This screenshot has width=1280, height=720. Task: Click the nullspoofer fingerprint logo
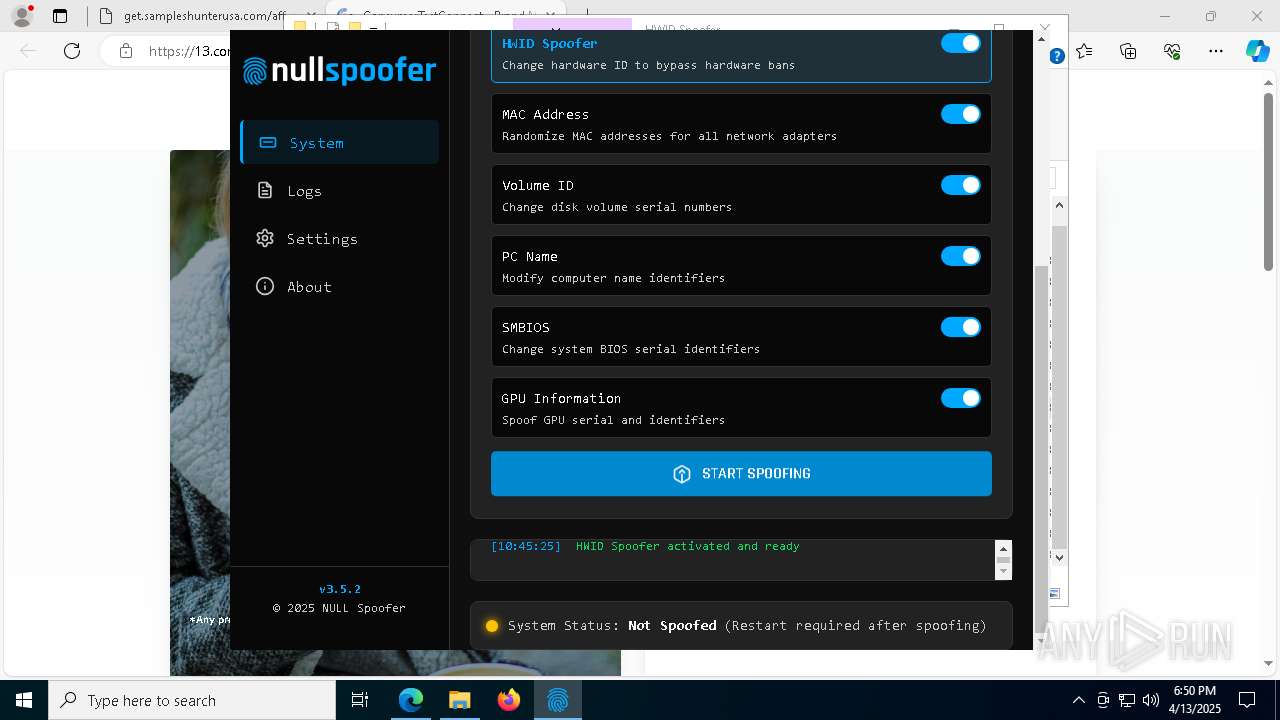point(256,70)
